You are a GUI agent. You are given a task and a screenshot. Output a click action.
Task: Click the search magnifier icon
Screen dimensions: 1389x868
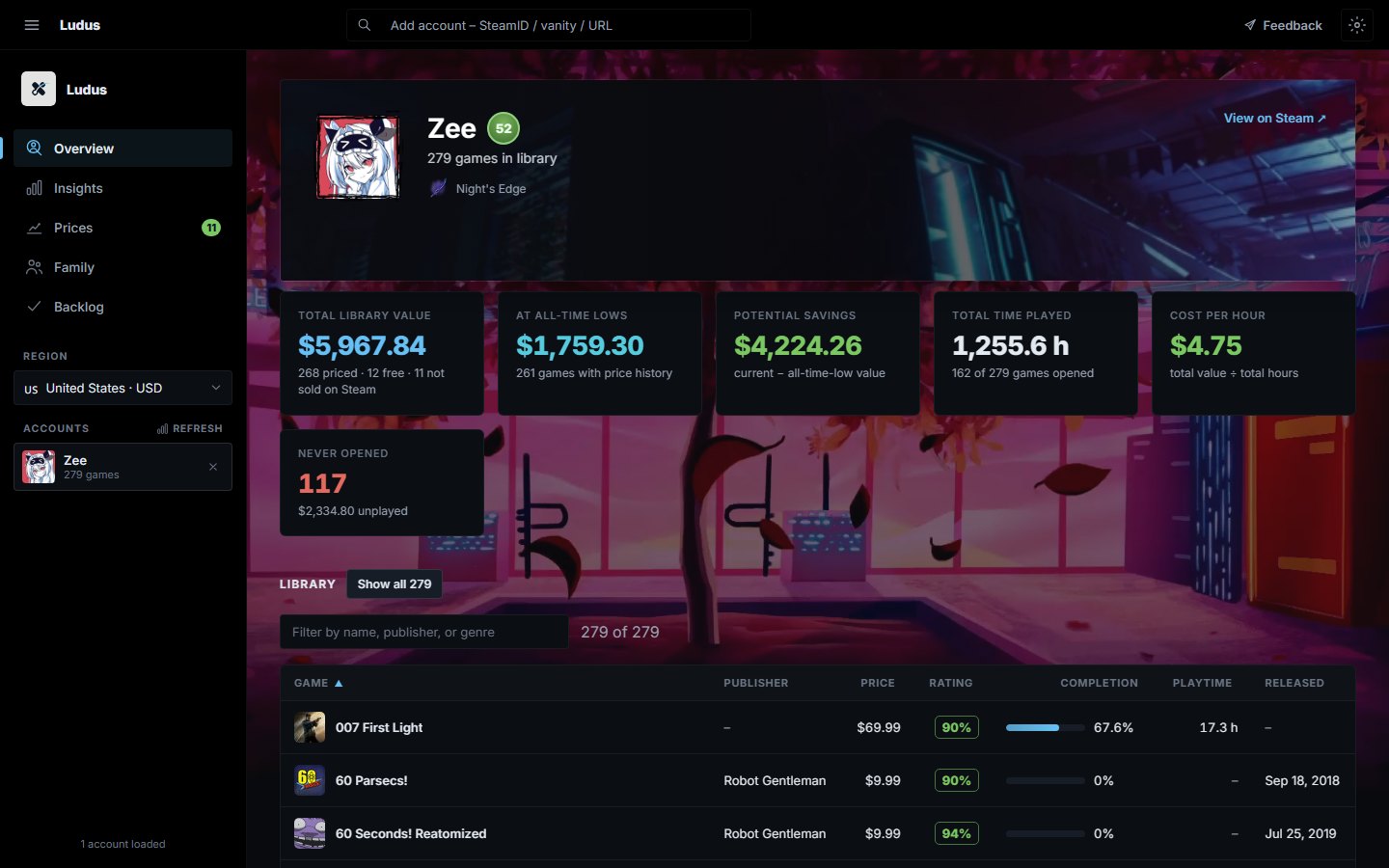point(365,25)
